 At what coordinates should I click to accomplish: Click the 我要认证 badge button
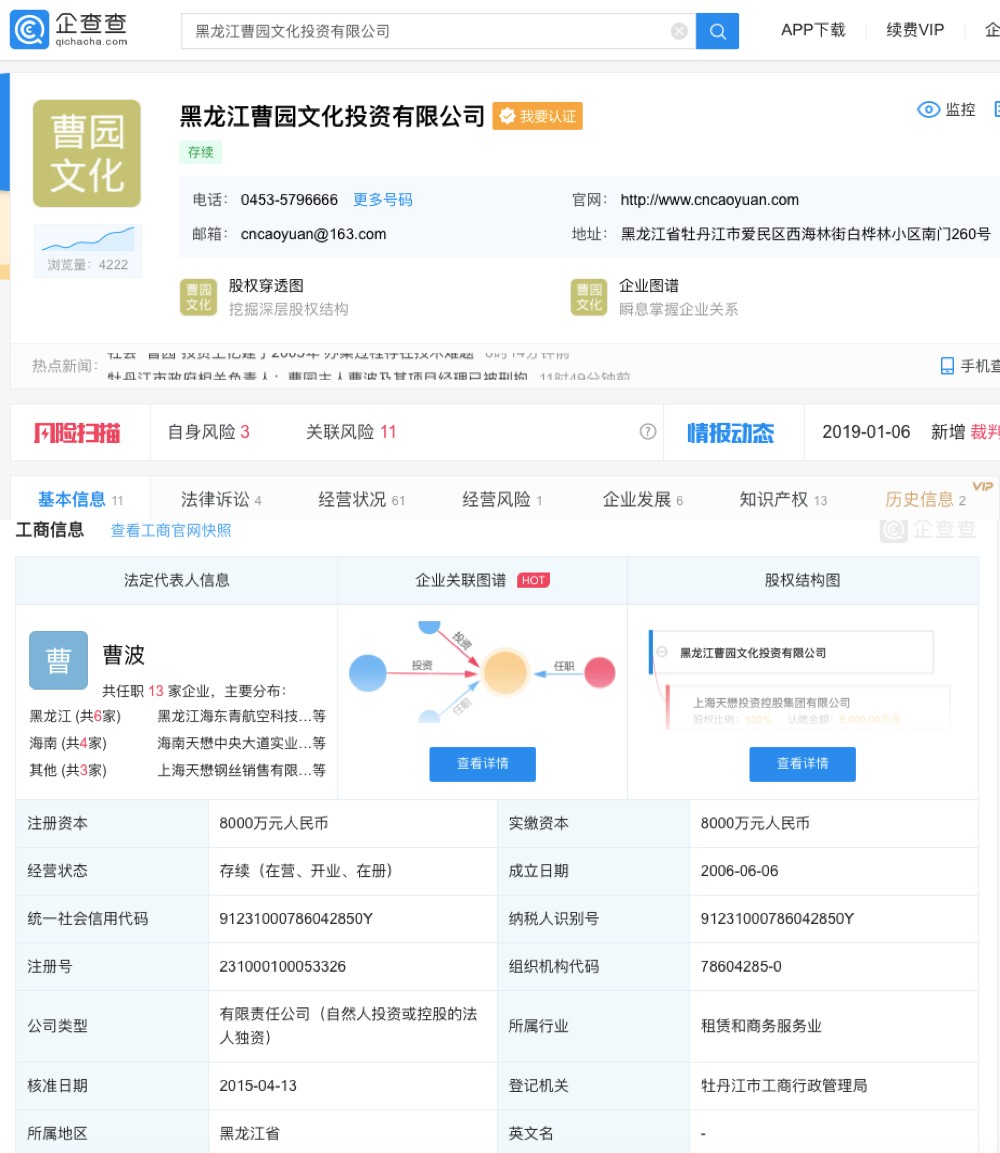537,117
